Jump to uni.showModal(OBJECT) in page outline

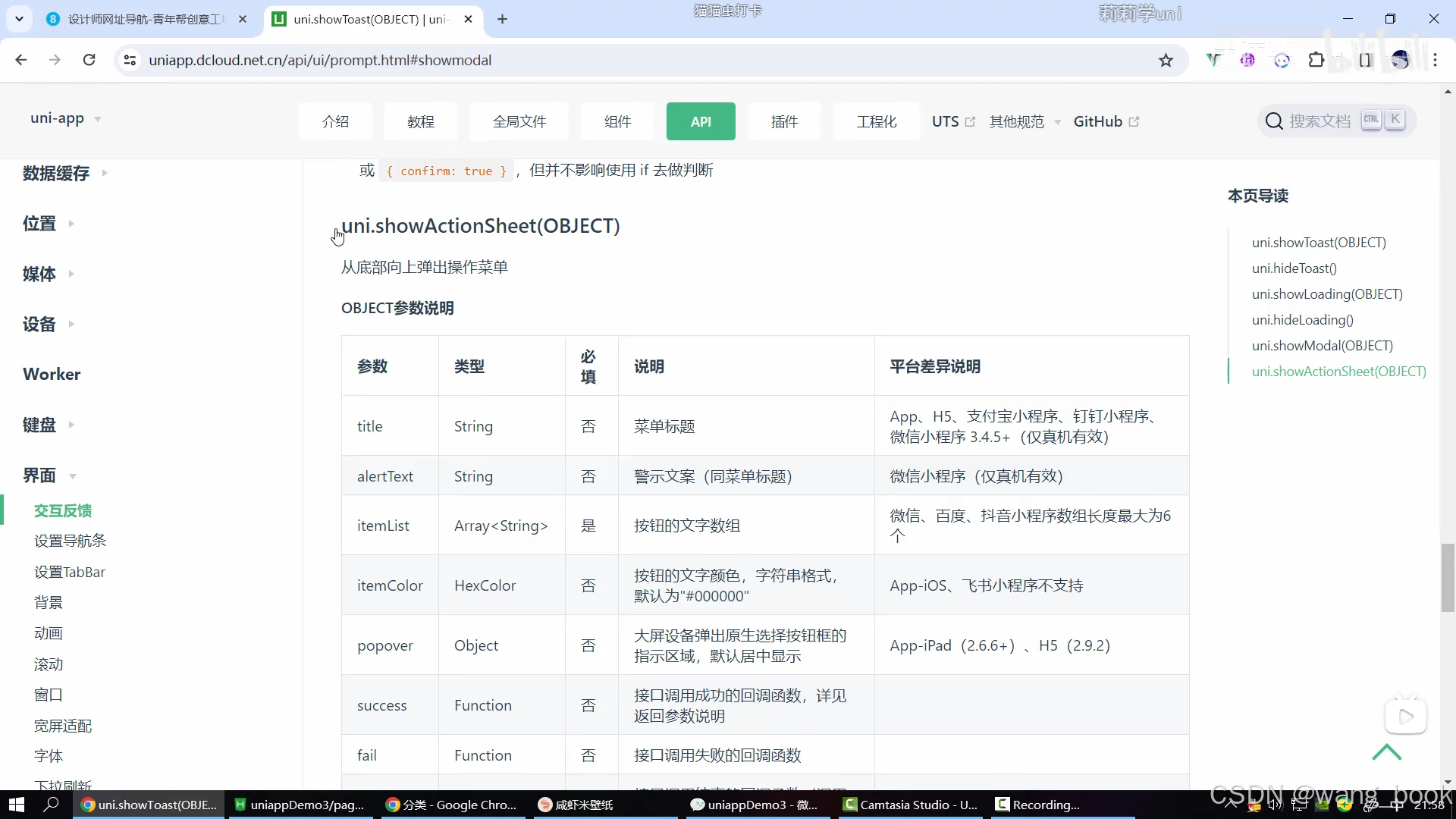[1323, 346]
